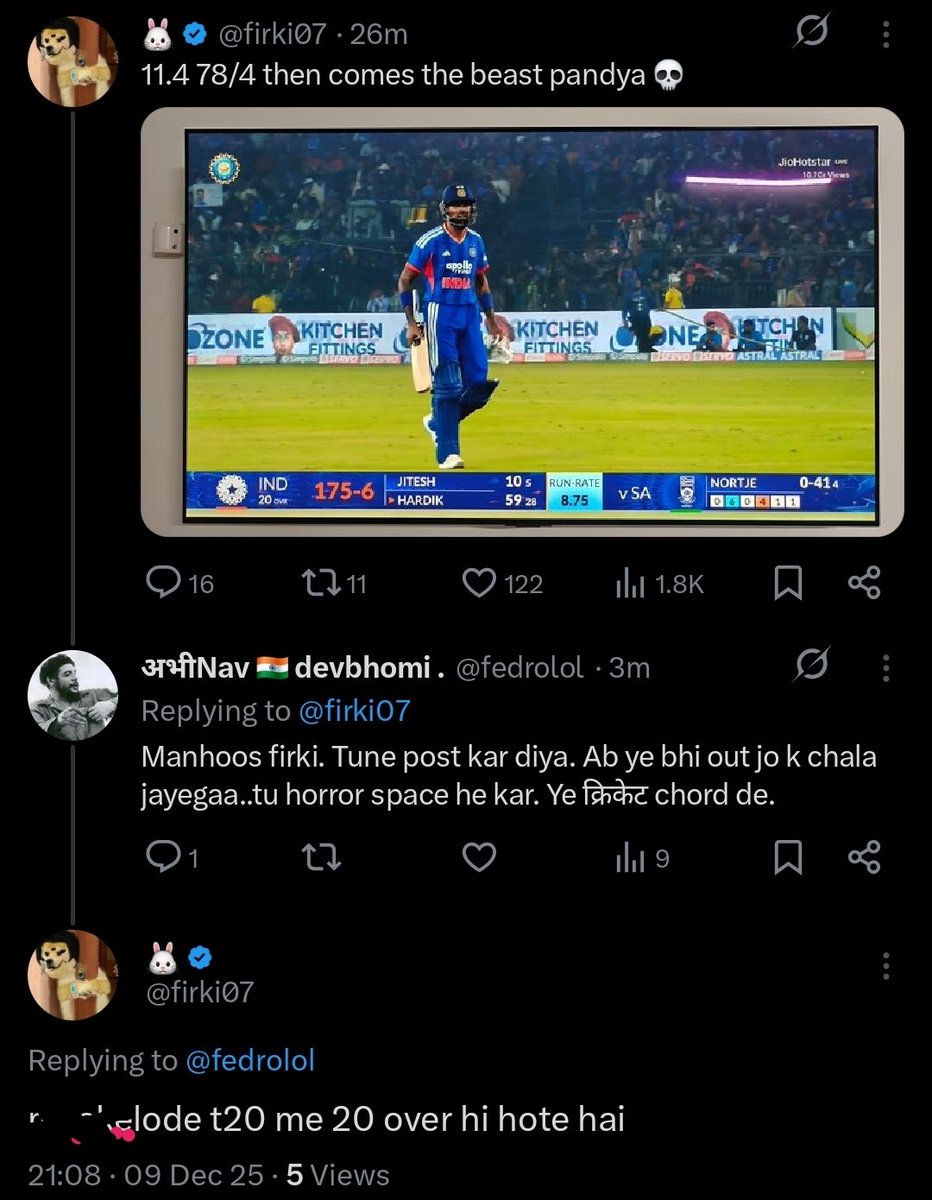Bookmark fedrolol's reply

pos(788,858)
